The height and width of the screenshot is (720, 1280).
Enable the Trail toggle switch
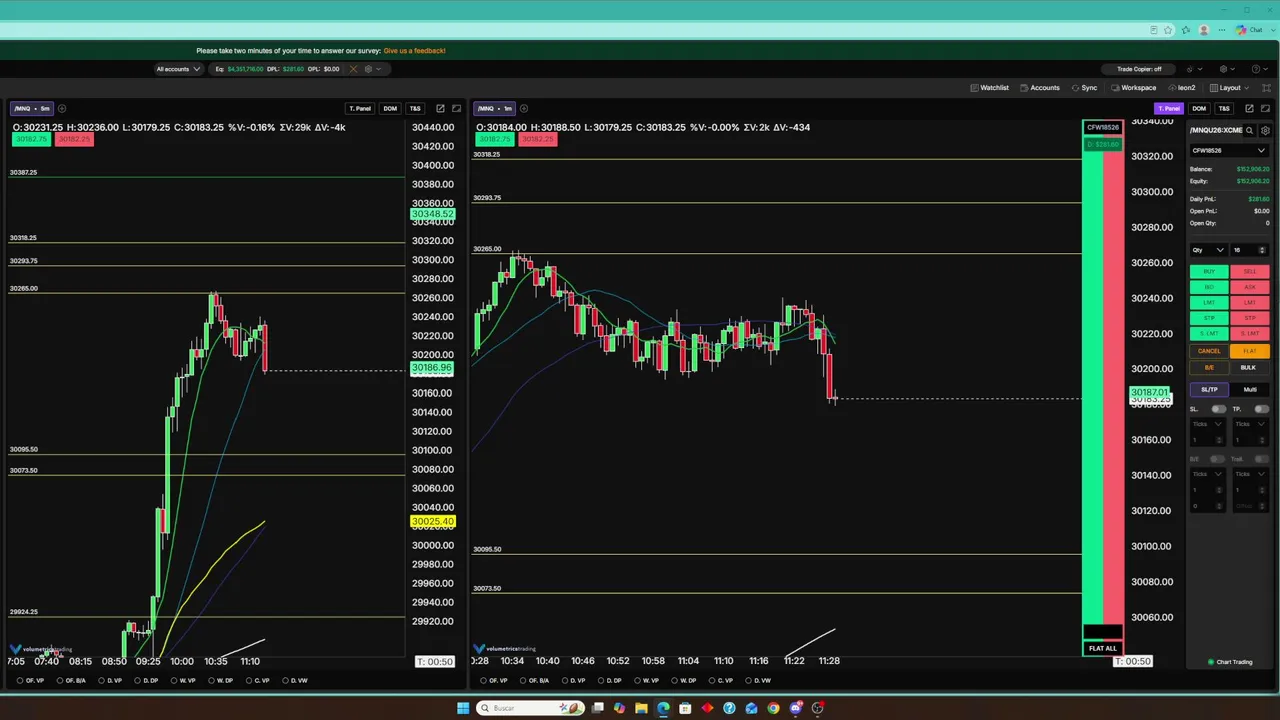pyautogui.click(x=1261, y=459)
